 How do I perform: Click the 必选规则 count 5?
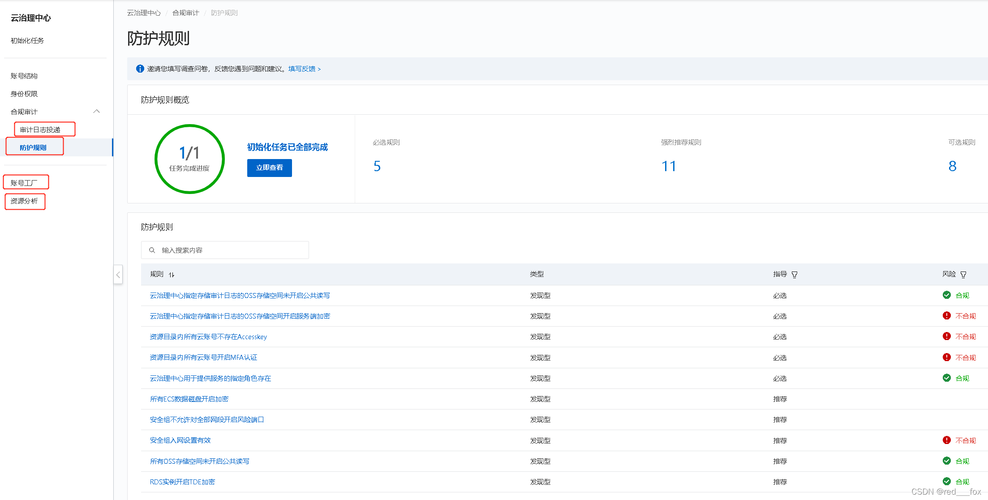[377, 166]
